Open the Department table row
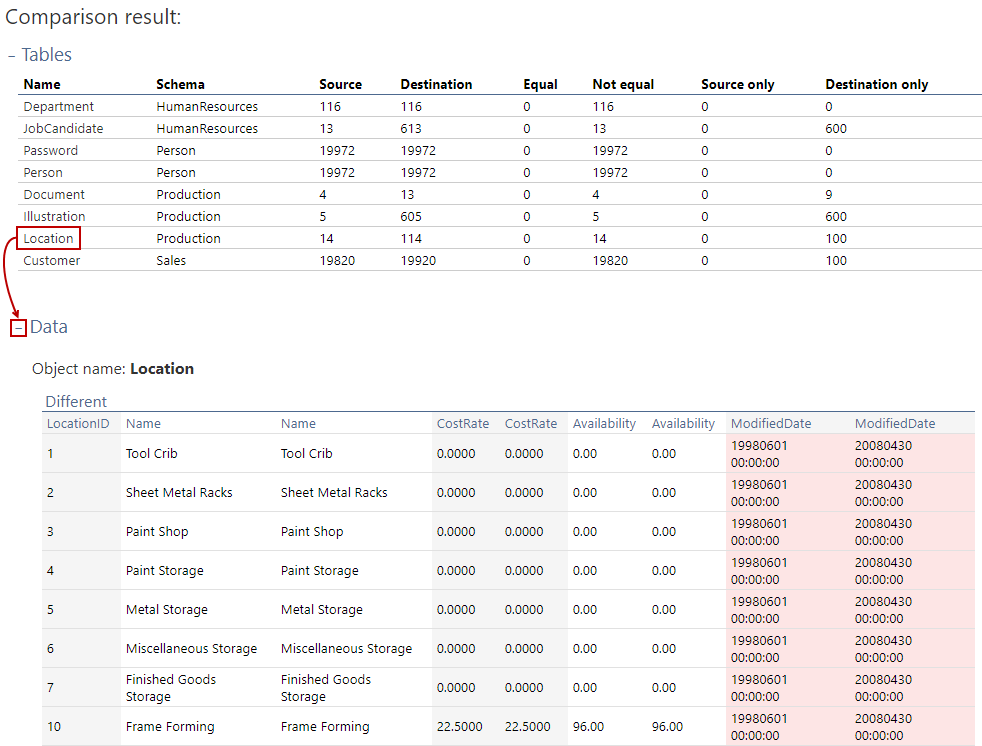This screenshot has width=982, height=746. pos(59,107)
